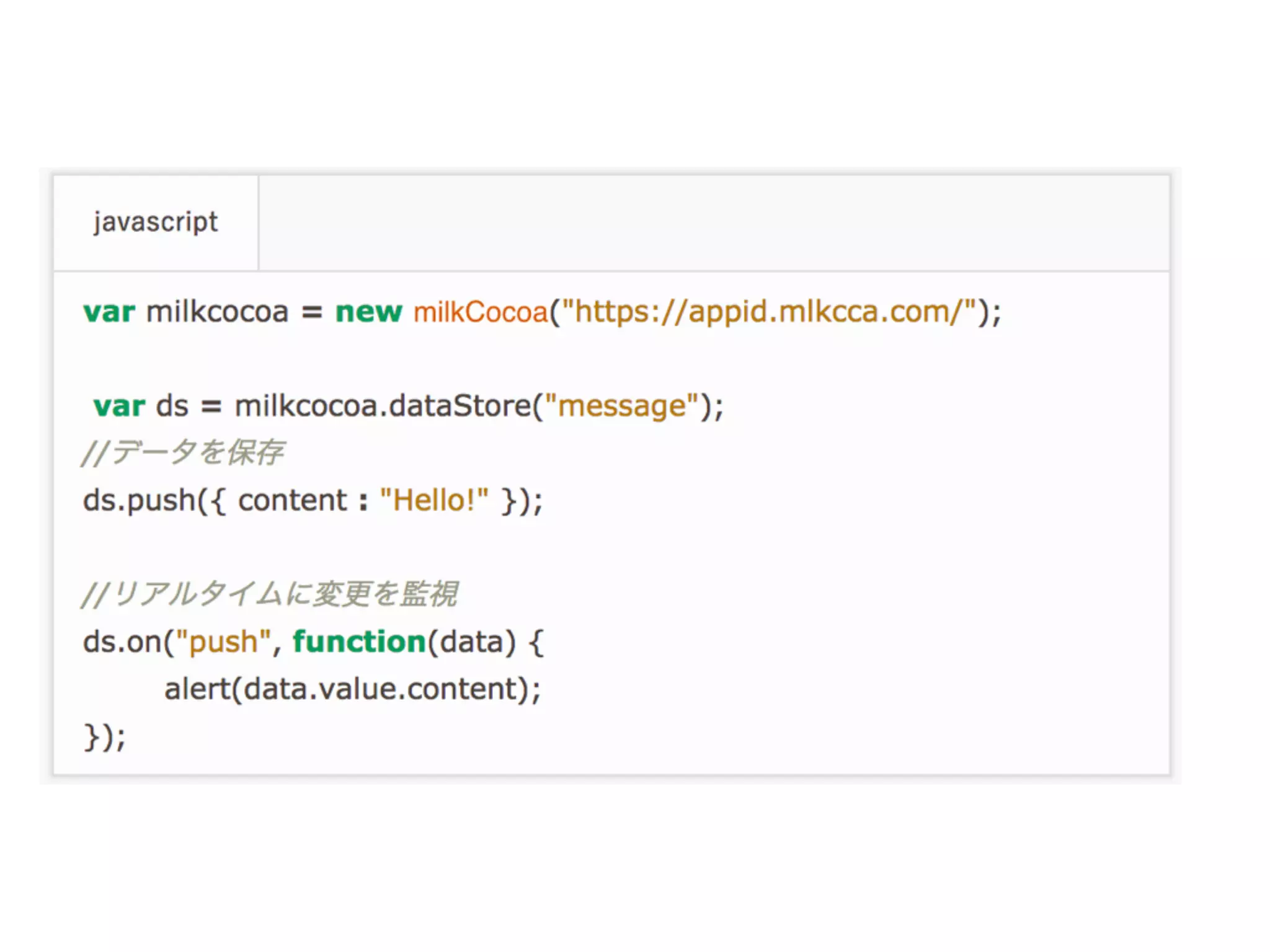Click the 'new' keyword

(x=368, y=312)
